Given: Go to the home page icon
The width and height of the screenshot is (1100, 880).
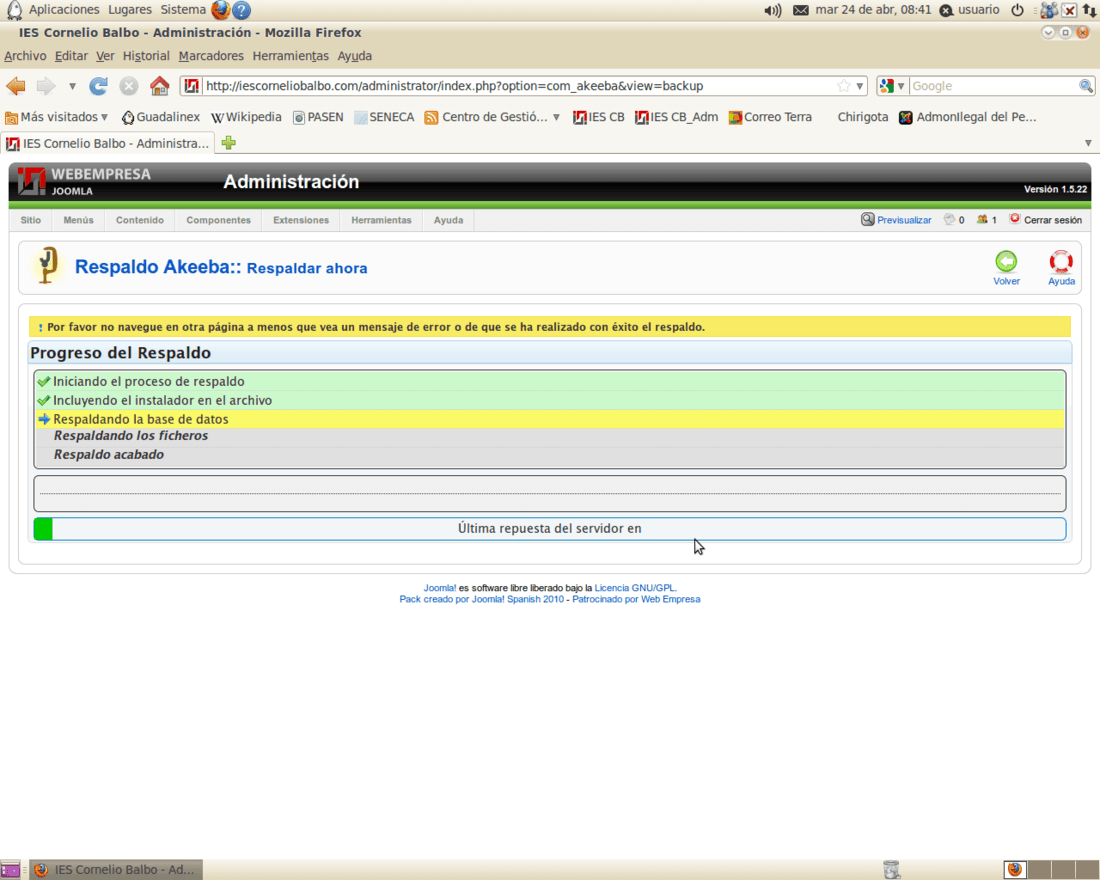Looking at the screenshot, I should (160, 86).
